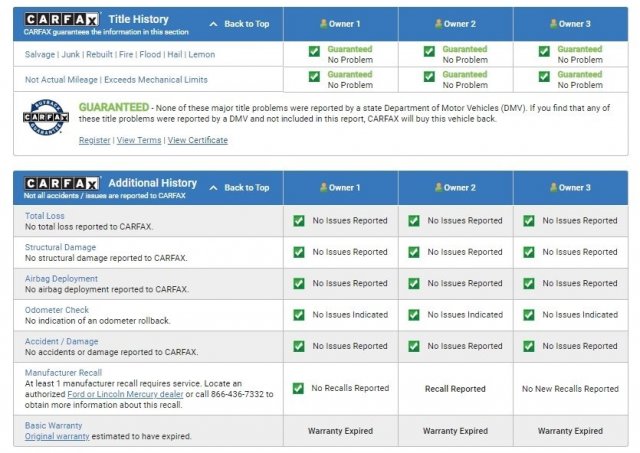Click the up chevron beside Additional History title

click(x=213, y=187)
